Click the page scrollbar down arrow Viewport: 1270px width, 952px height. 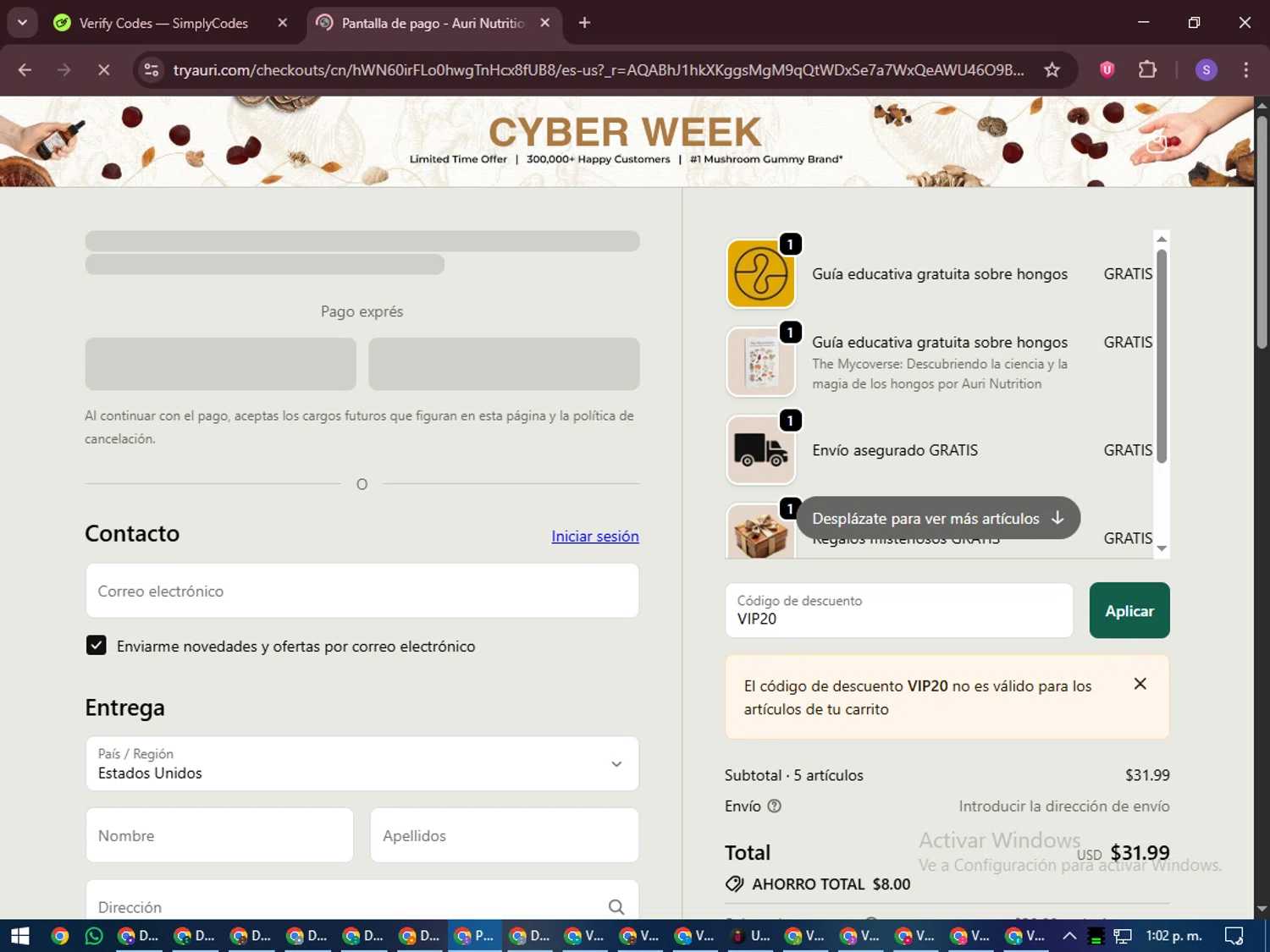coord(1262,909)
